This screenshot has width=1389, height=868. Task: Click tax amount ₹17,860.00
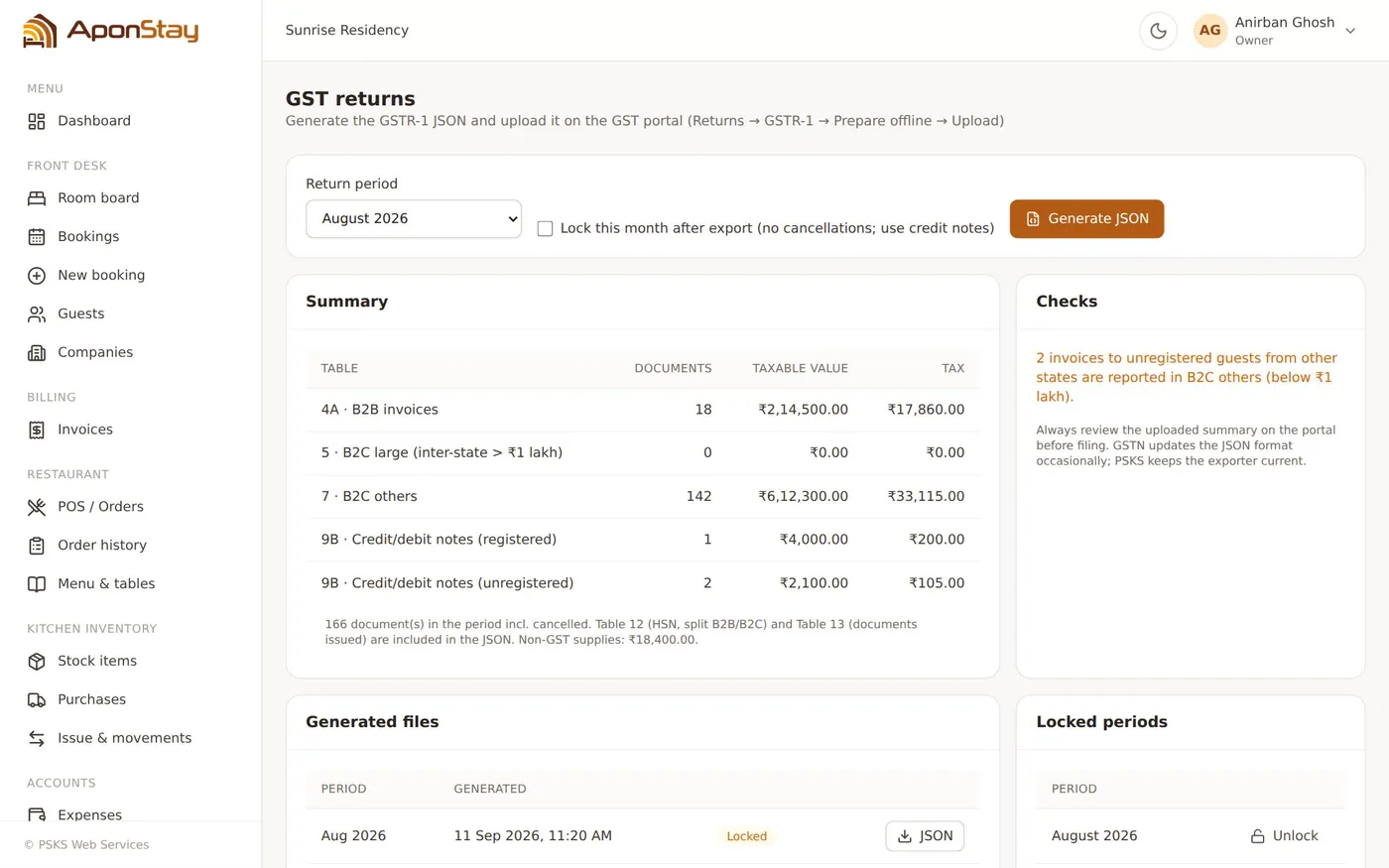(x=926, y=410)
